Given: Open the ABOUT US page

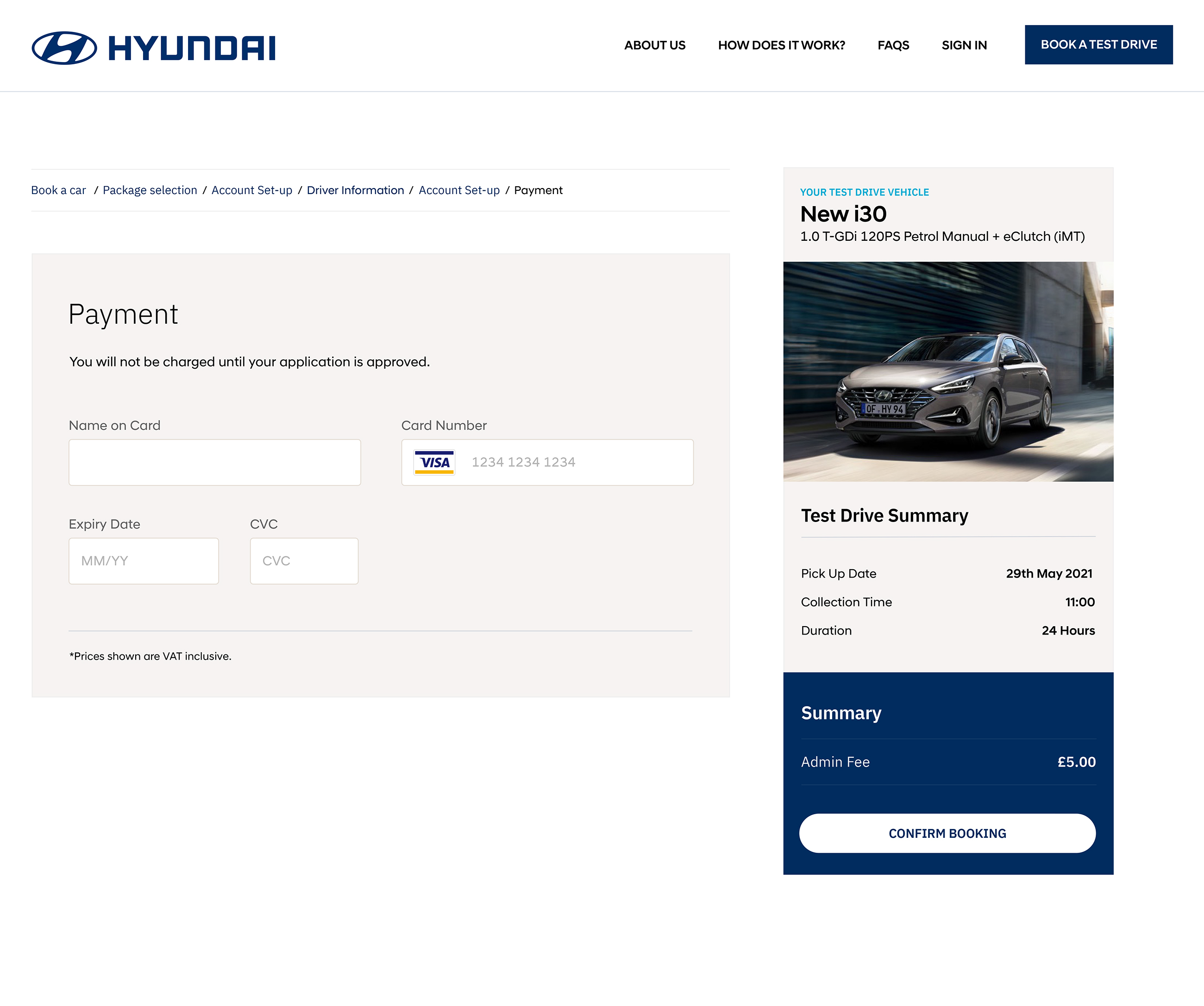Looking at the screenshot, I should point(654,45).
